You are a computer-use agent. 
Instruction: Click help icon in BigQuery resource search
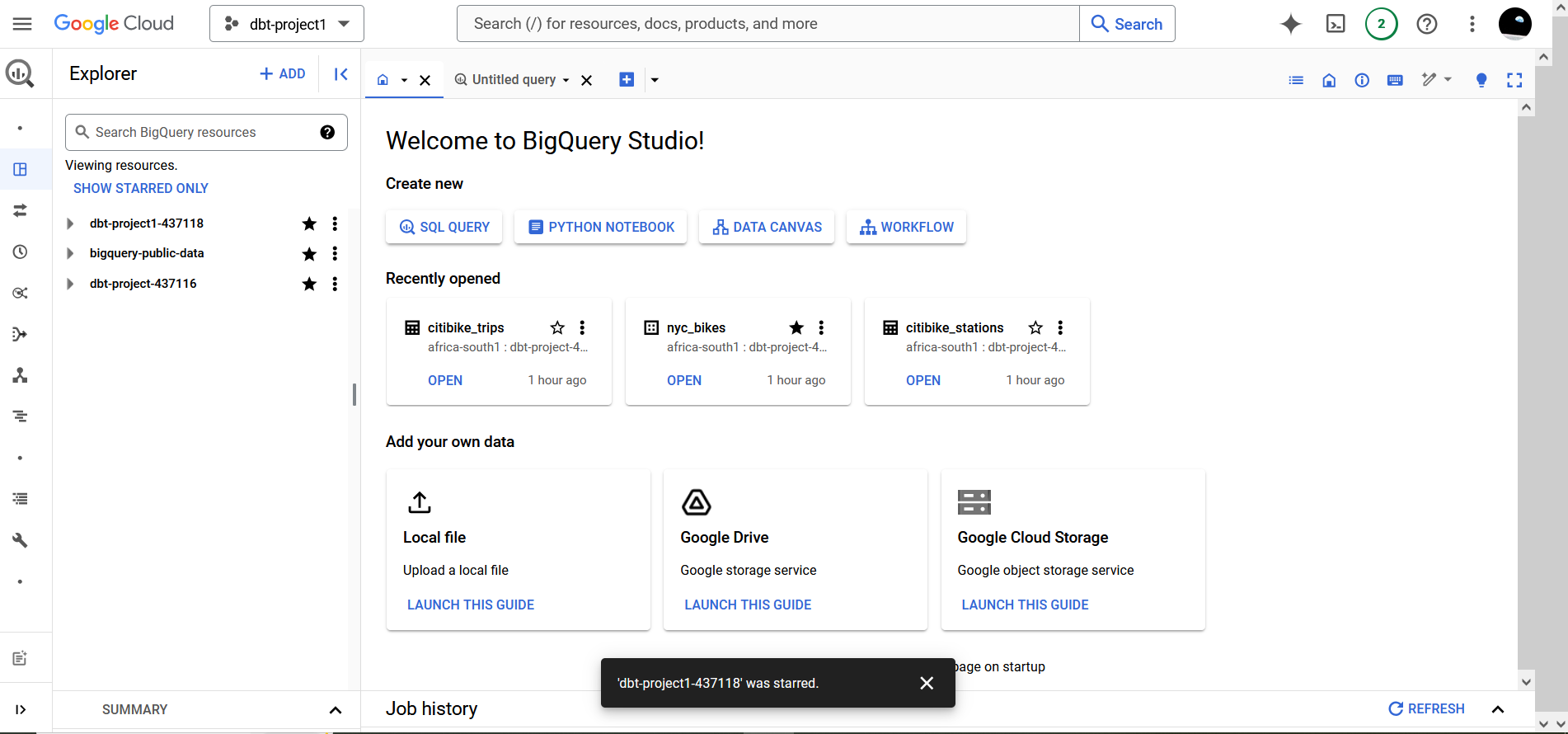tap(327, 132)
